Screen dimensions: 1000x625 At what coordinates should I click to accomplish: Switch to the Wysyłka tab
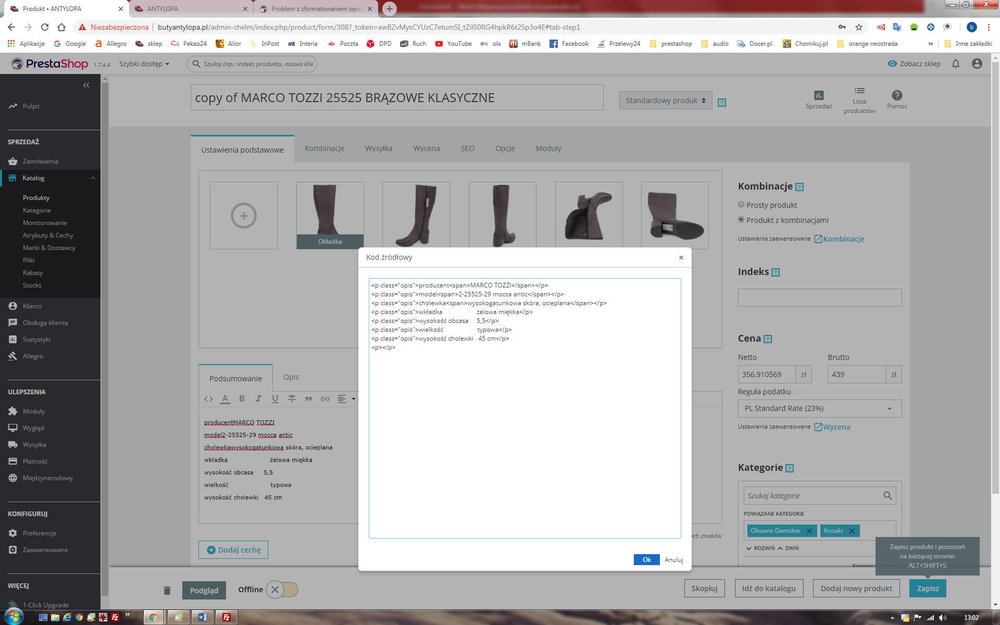378,149
